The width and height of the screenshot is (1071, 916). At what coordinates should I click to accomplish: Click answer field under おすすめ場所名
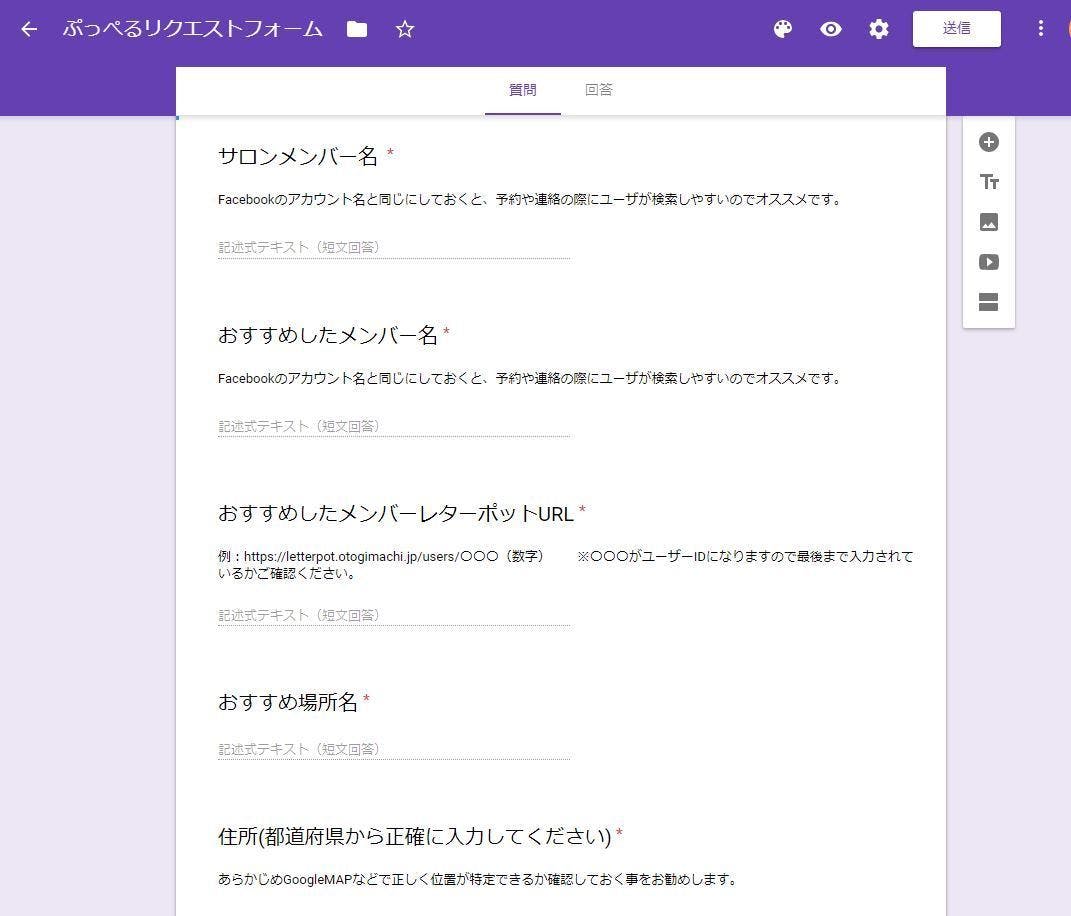(393, 749)
